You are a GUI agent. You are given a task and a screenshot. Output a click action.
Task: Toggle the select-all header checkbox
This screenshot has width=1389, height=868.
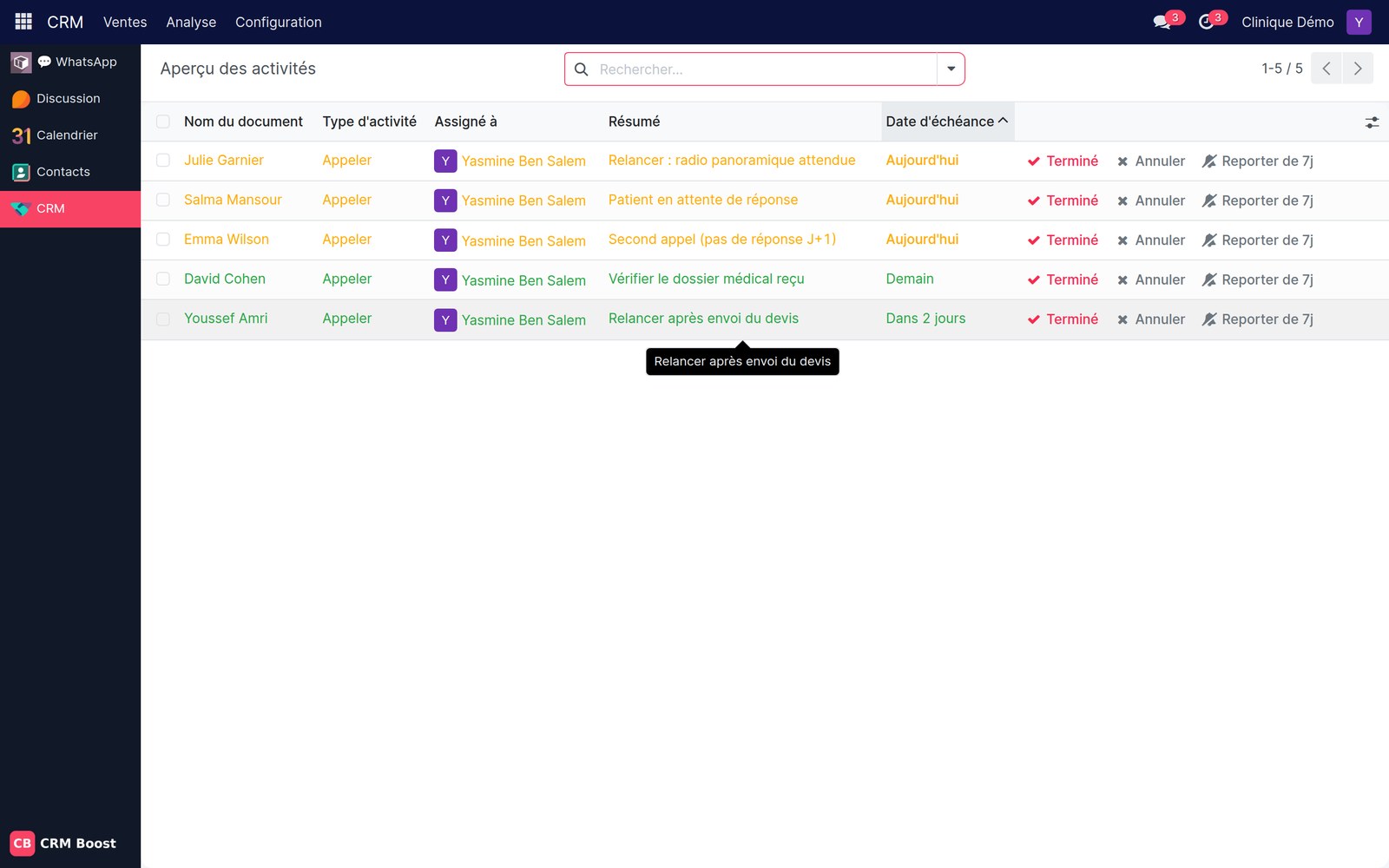163,122
